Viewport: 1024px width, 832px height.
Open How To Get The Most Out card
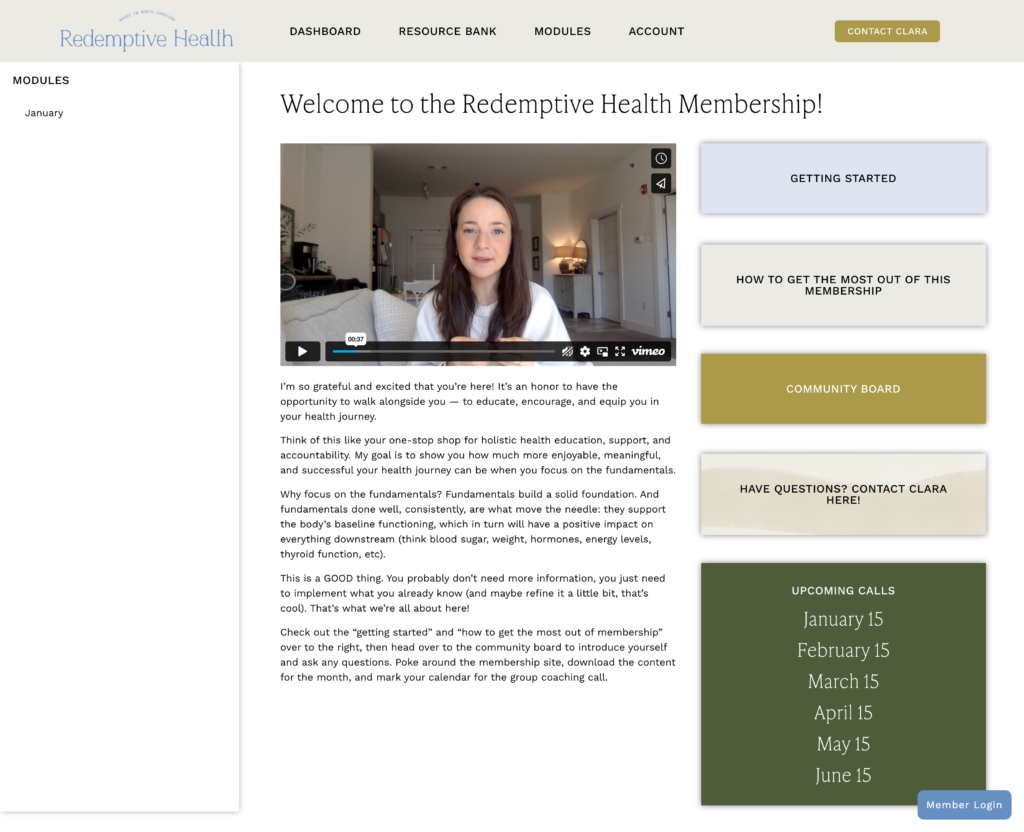pyautogui.click(x=843, y=285)
